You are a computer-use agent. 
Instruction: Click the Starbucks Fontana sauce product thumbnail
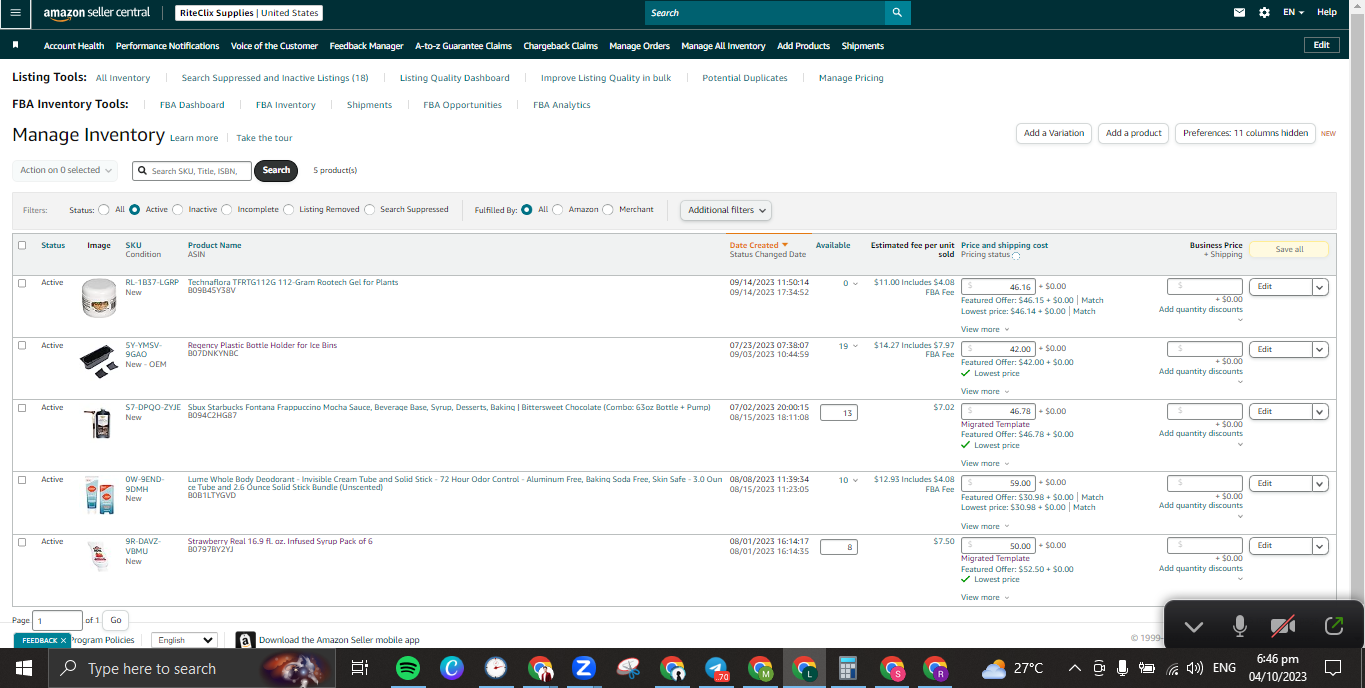tap(99, 423)
